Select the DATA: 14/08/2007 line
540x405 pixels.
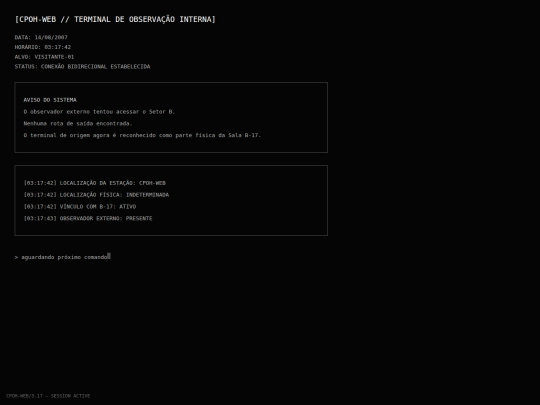click(41, 37)
